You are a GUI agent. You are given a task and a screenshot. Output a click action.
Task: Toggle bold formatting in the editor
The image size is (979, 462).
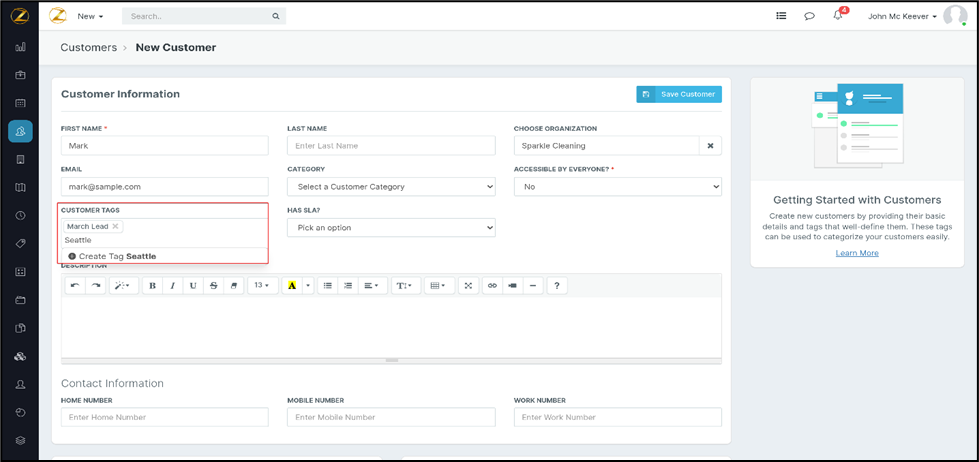(152, 286)
